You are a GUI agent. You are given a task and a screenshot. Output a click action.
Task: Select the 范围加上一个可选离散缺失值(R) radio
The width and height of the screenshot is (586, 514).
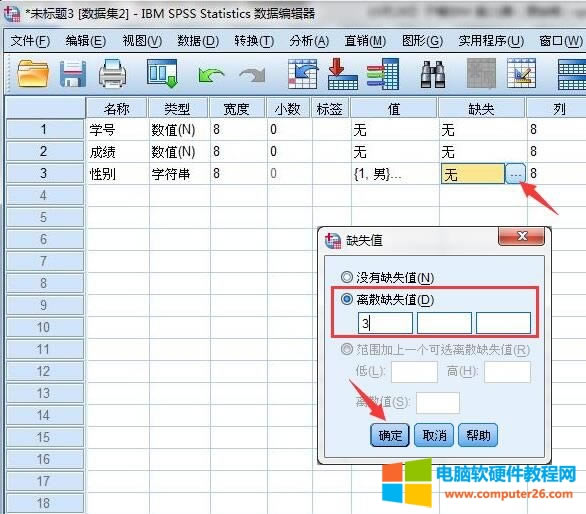pos(347,349)
